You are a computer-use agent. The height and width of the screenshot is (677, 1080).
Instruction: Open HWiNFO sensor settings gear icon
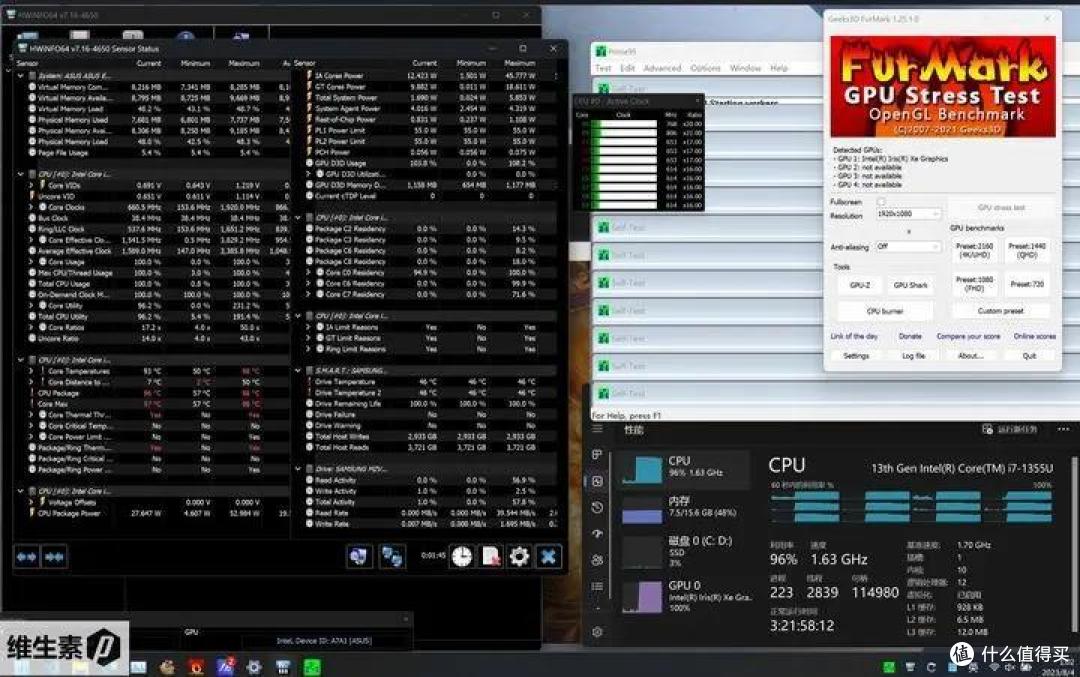tap(519, 556)
